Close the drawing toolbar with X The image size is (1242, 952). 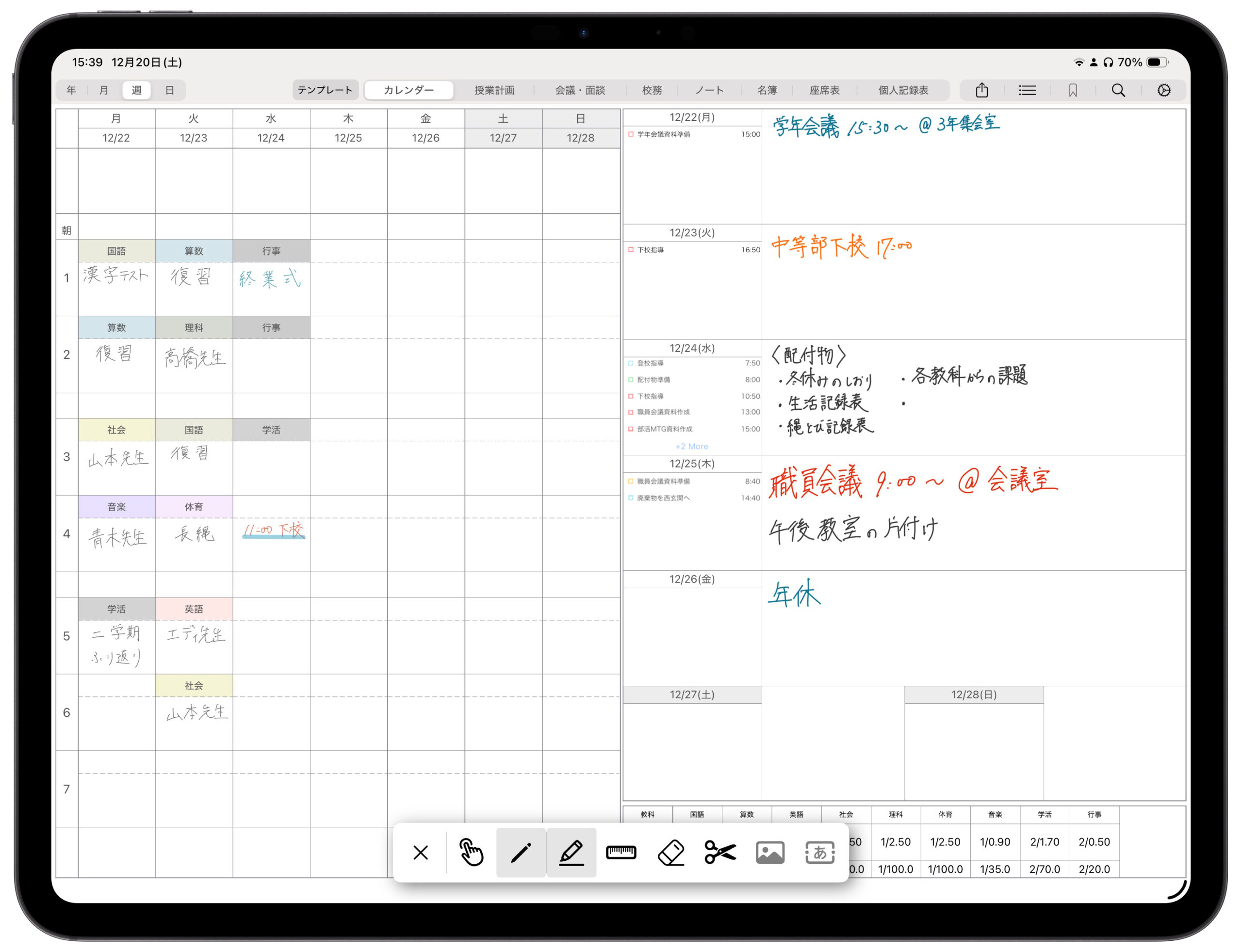pos(421,852)
